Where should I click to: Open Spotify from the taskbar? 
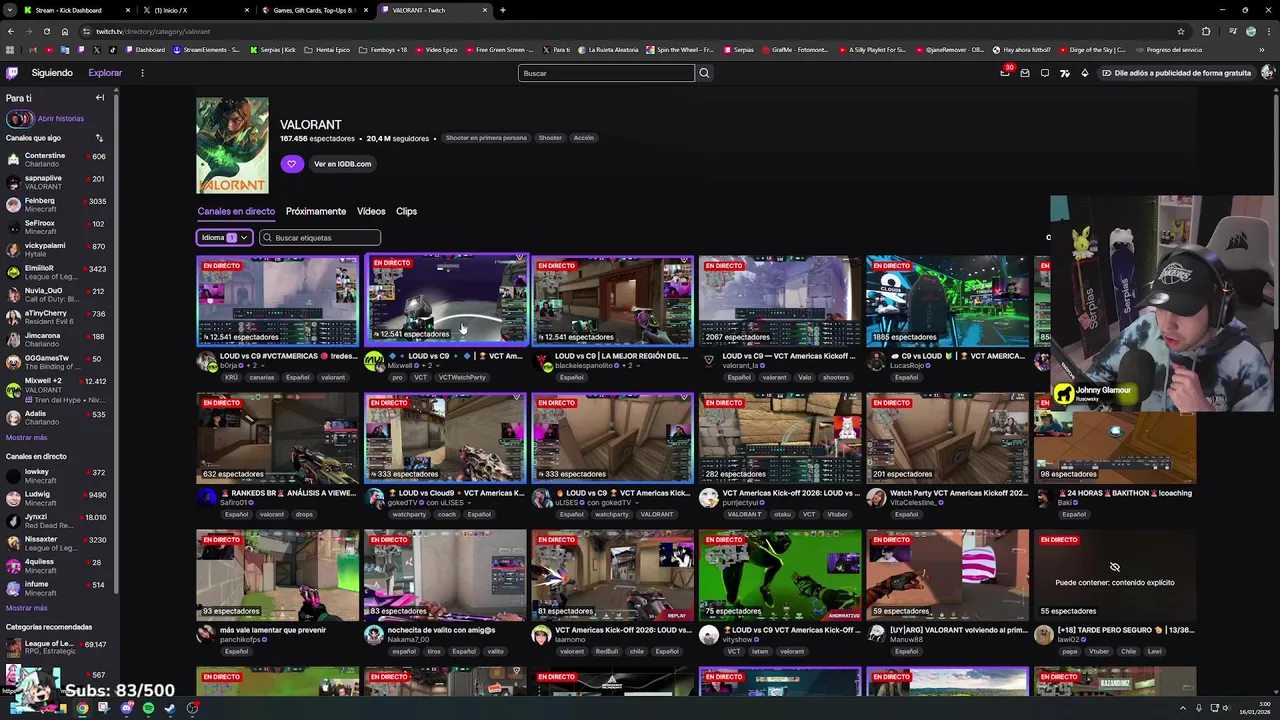click(148, 708)
